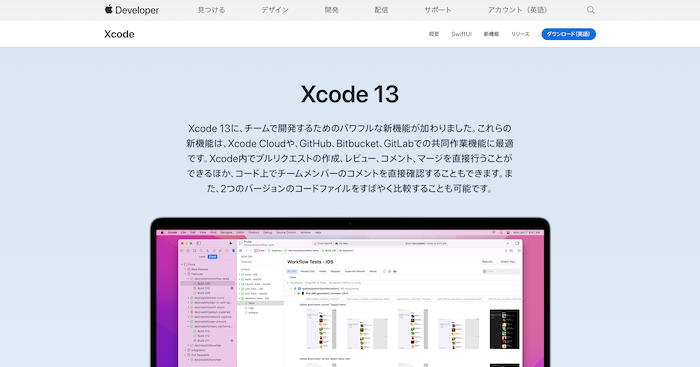Click the Filter field in Workflow Tests

501,271
